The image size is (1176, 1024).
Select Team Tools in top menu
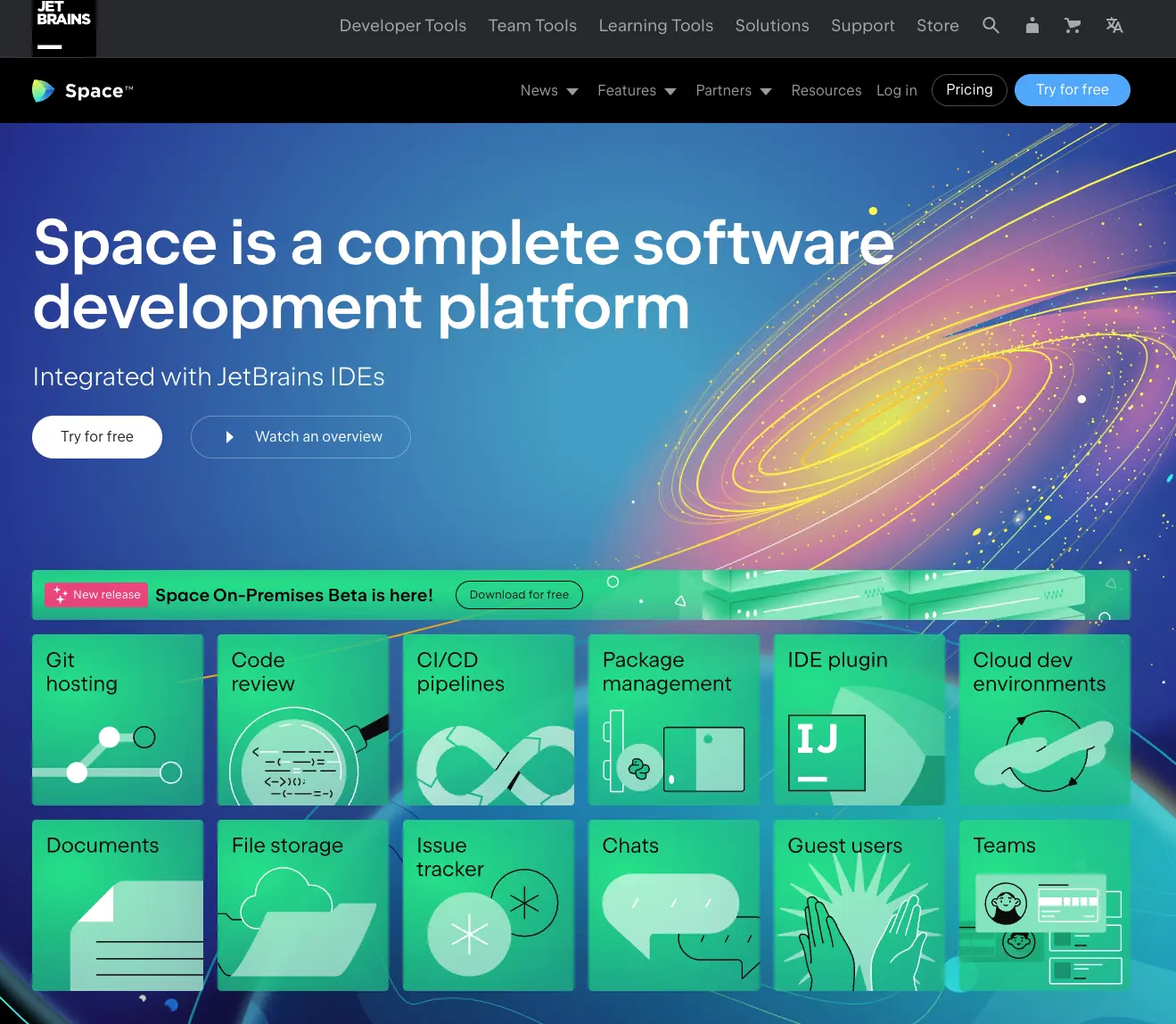coord(532,26)
